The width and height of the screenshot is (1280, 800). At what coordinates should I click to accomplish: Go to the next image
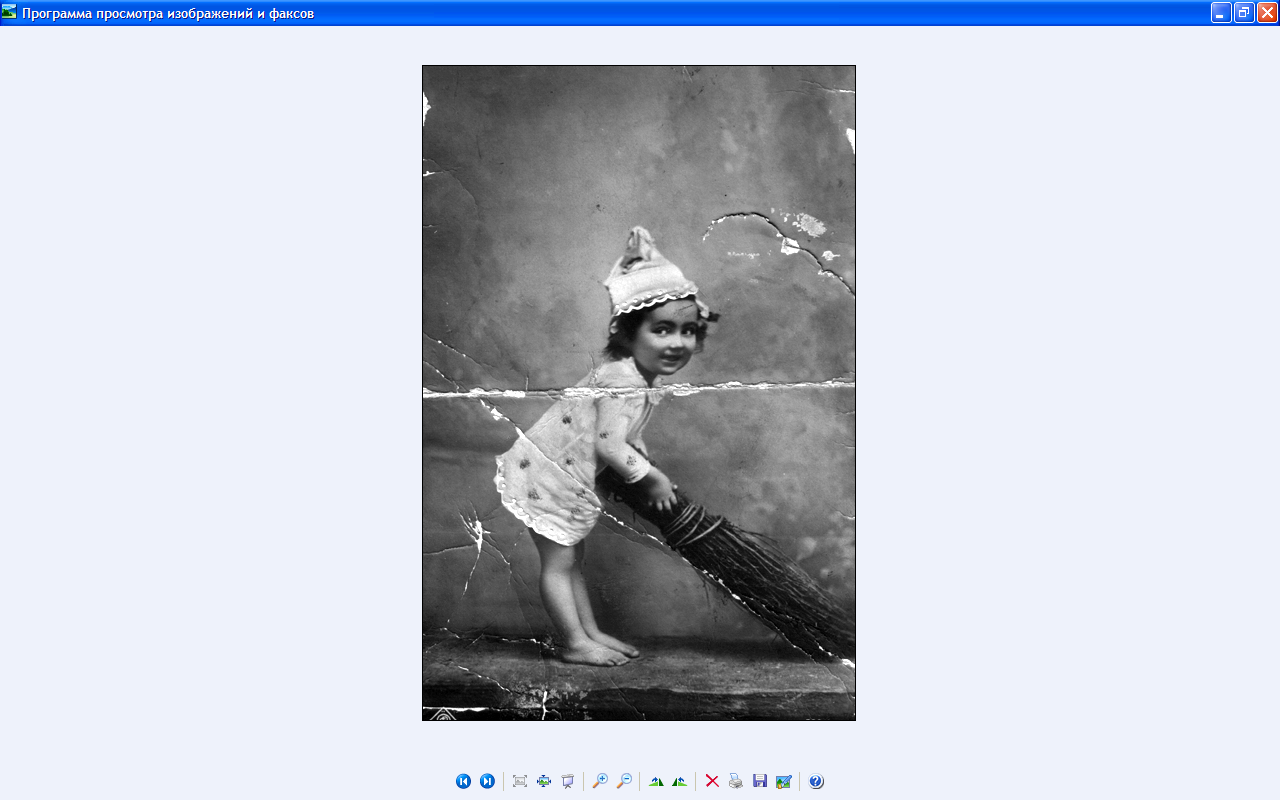point(487,781)
